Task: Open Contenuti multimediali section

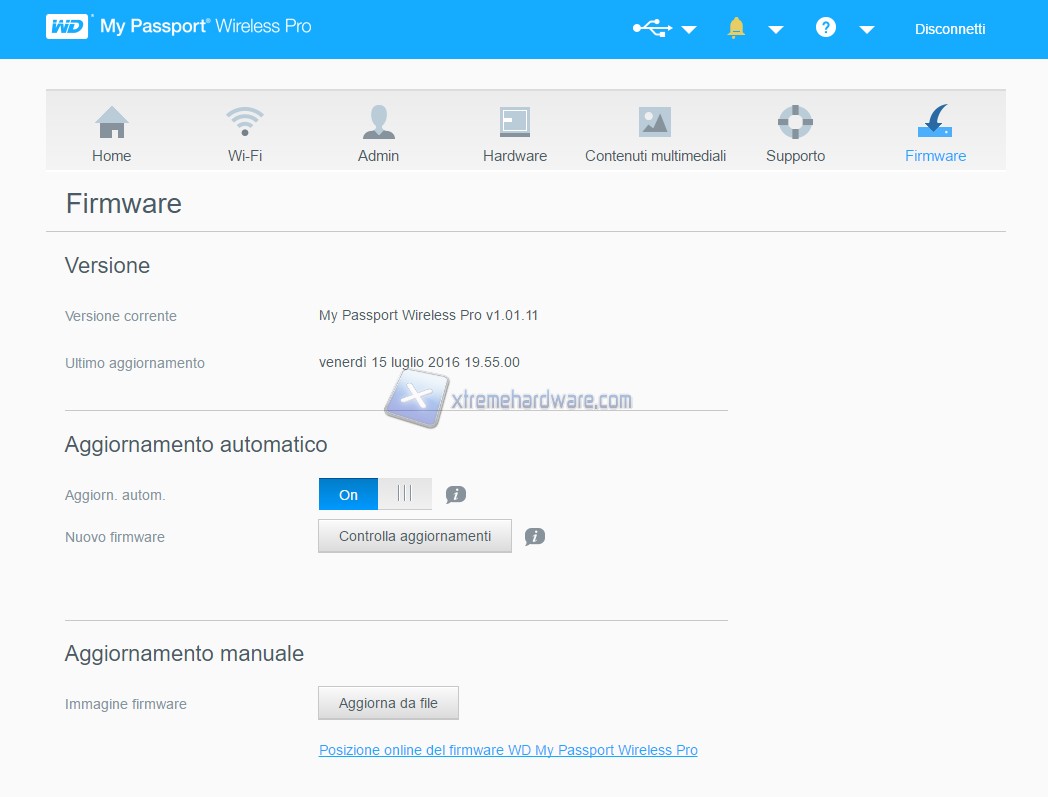Action: point(655,134)
